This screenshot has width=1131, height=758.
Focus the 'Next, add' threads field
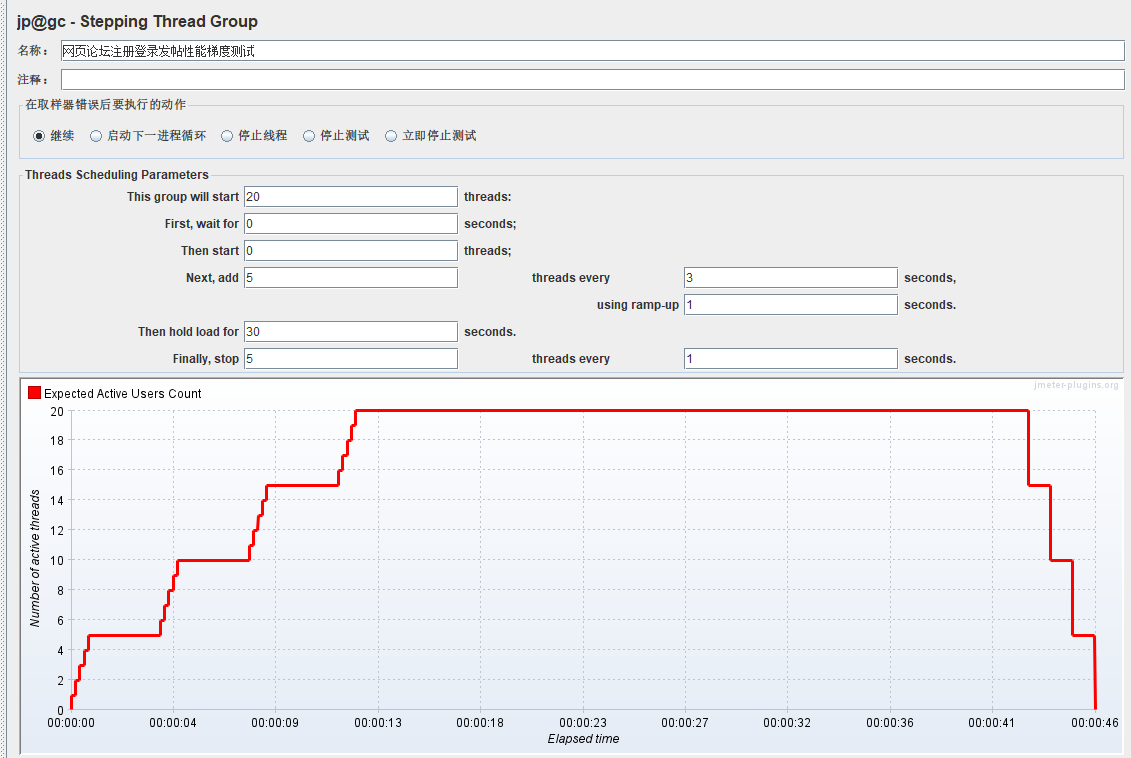tap(351, 278)
